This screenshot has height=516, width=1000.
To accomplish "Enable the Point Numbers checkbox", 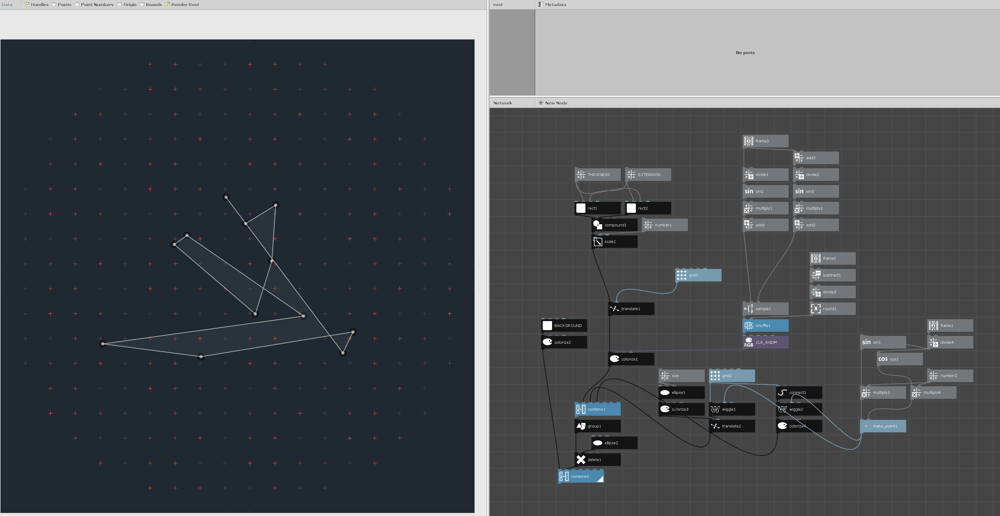I will pyautogui.click(x=77, y=4).
